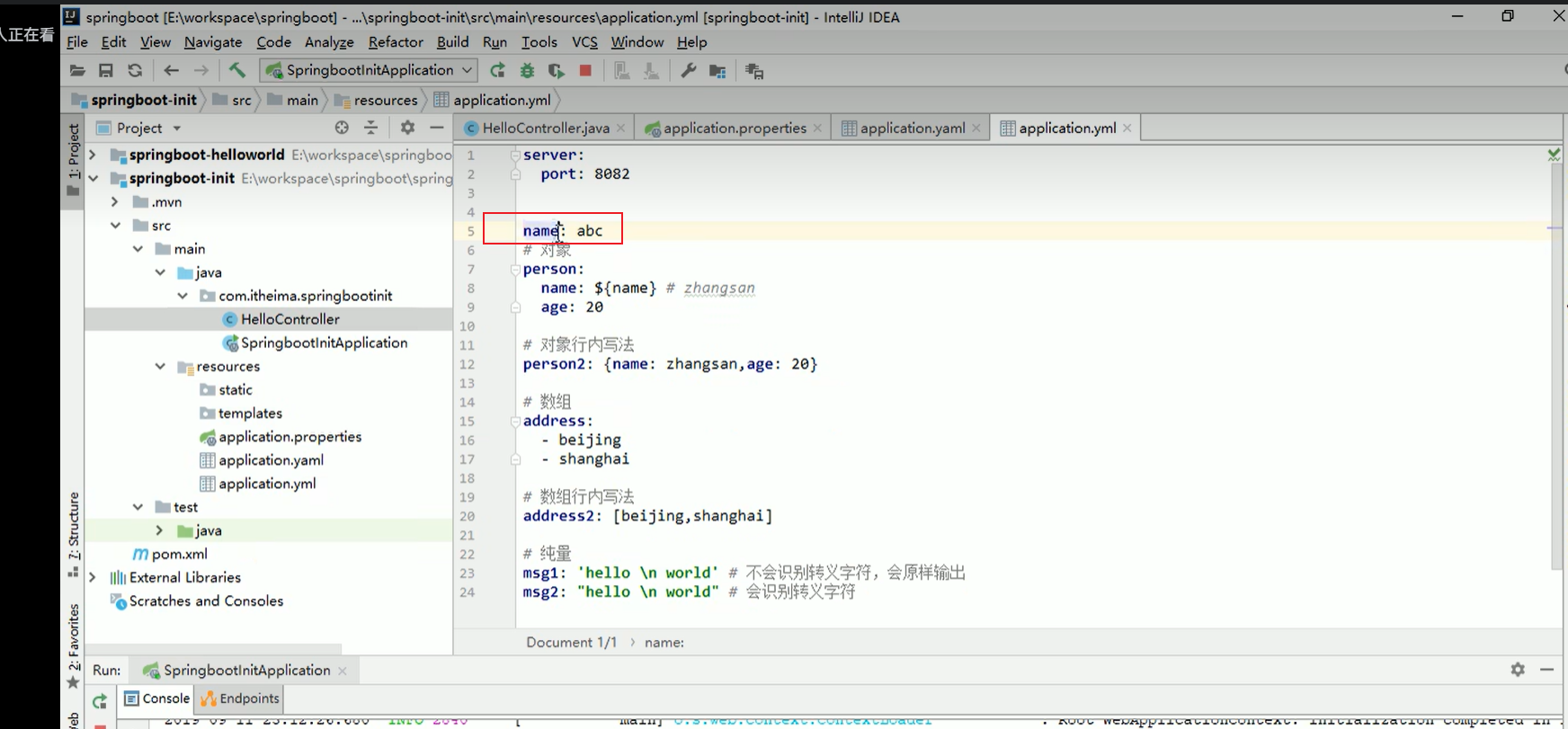Click the Save All toolbar icon
The image size is (1568, 729).
tap(106, 70)
